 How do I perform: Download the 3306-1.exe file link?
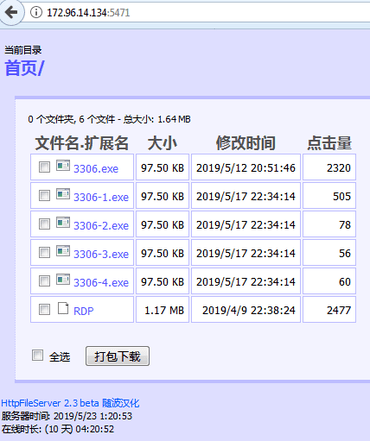[x=101, y=197]
